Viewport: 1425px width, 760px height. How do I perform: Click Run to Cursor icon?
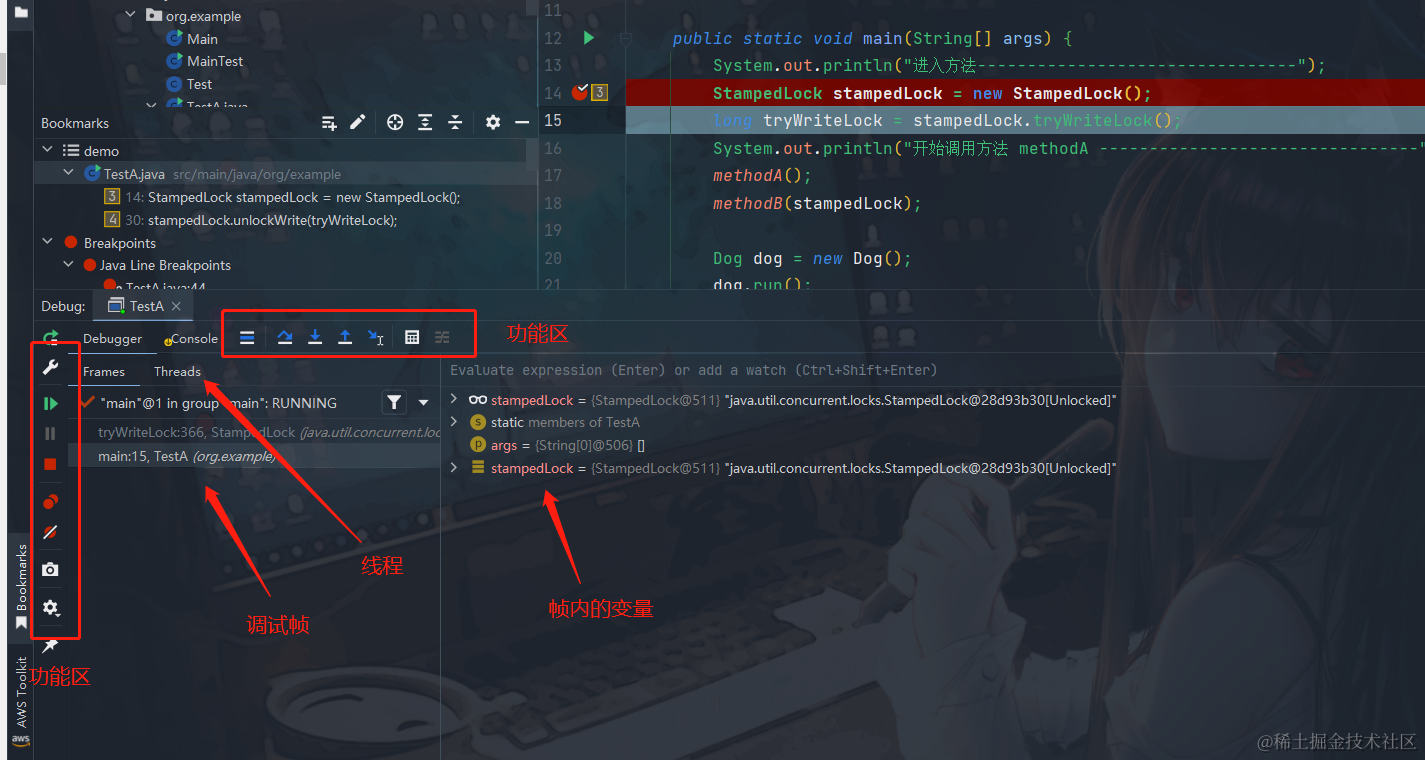[376, 338]
